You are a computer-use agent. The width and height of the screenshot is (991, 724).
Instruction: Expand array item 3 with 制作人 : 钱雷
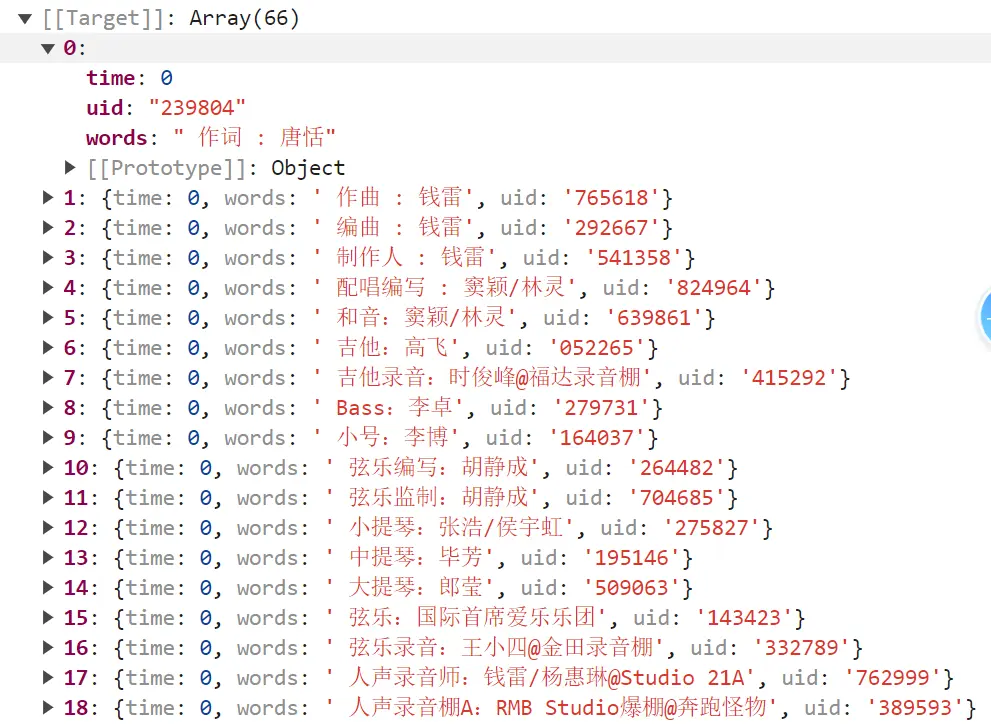47,257
